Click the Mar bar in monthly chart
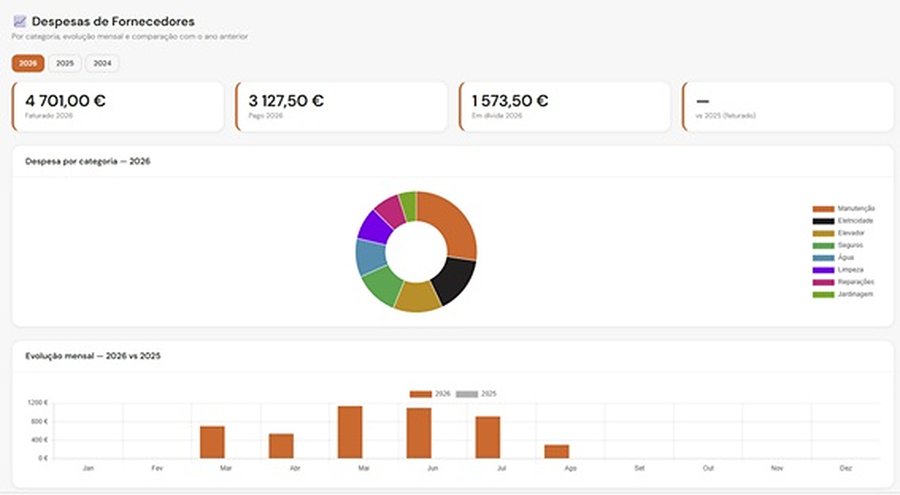The image size is (900, 495). pyautogui.click(x=212, y=442)
